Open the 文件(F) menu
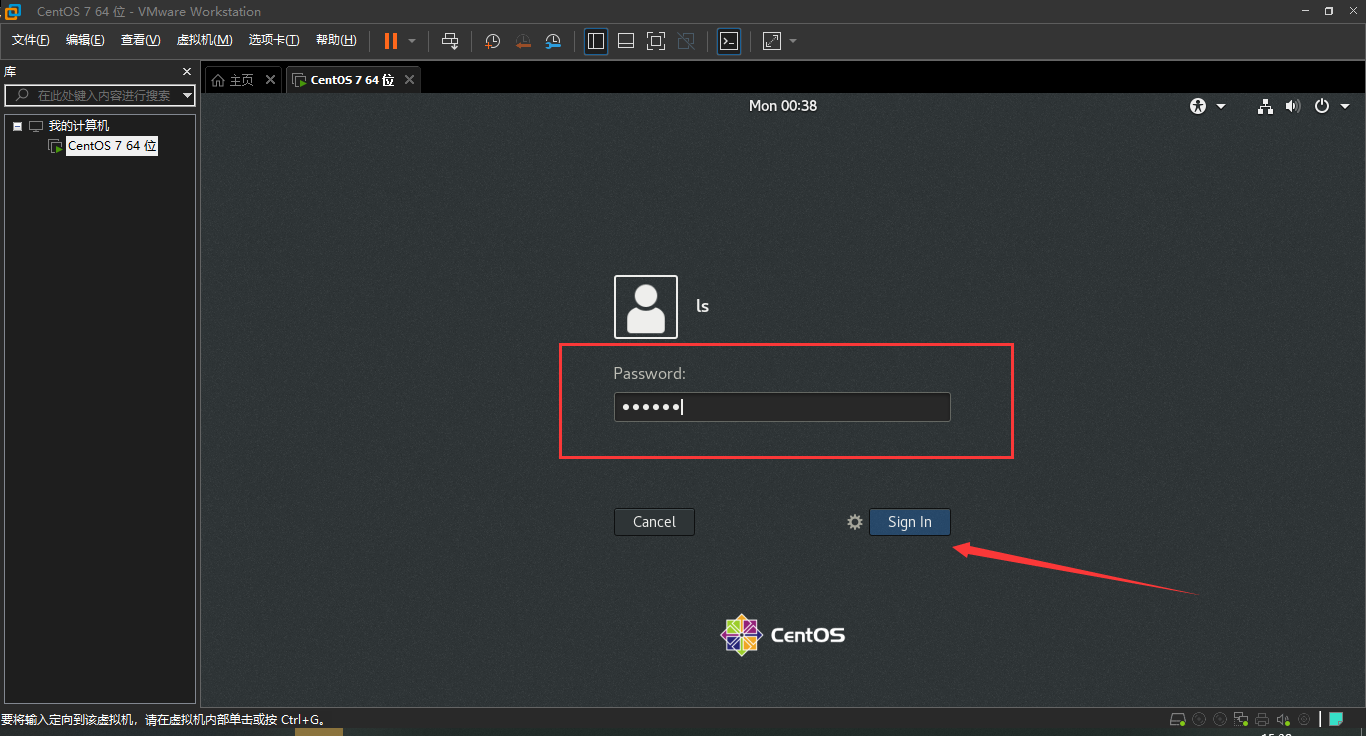This screenshot has width=1366, height=736. (31, 40)
